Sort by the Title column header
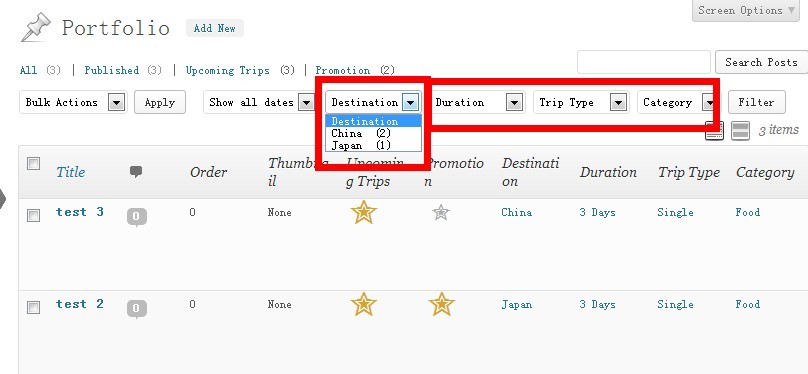 pyautogui.click(x=71, y=172)
